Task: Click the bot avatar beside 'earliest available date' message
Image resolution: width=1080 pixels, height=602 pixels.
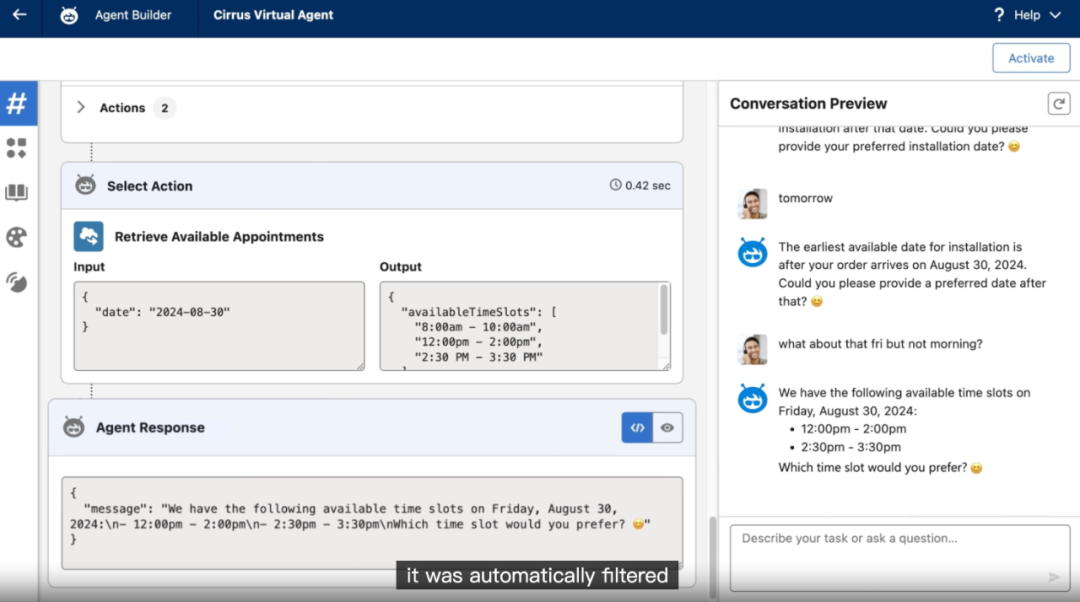Action: coord(752,252)
